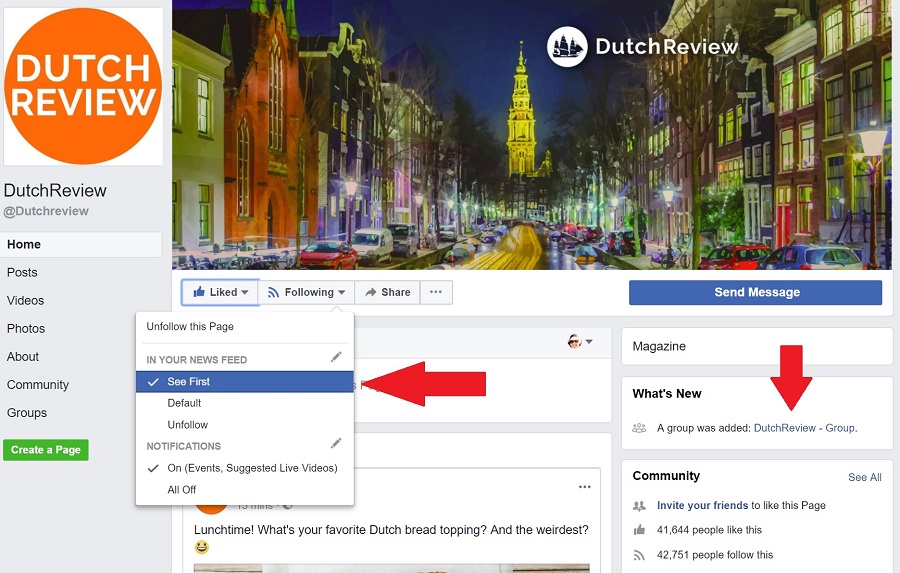Click the DutchReview page name
The image size is (900, 573).
coord(55,191)
